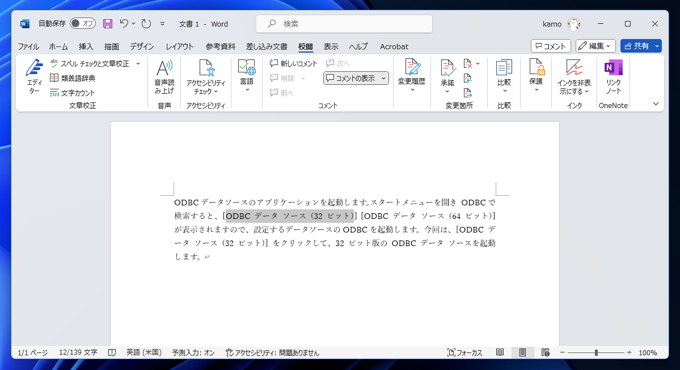Jump to the next change icon

pyautogui.click(x=468, y=93)
